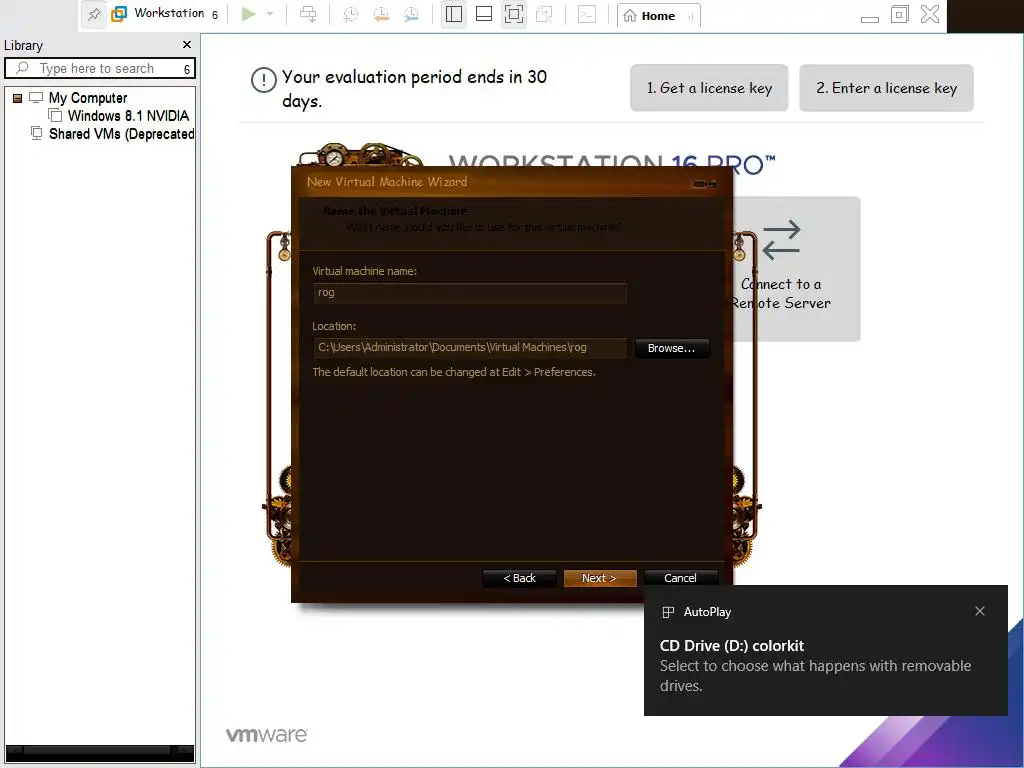Cancel the New Virtual Machine Wizard
This screenshot has height=768, width=1024.
[x=680, y=578]
